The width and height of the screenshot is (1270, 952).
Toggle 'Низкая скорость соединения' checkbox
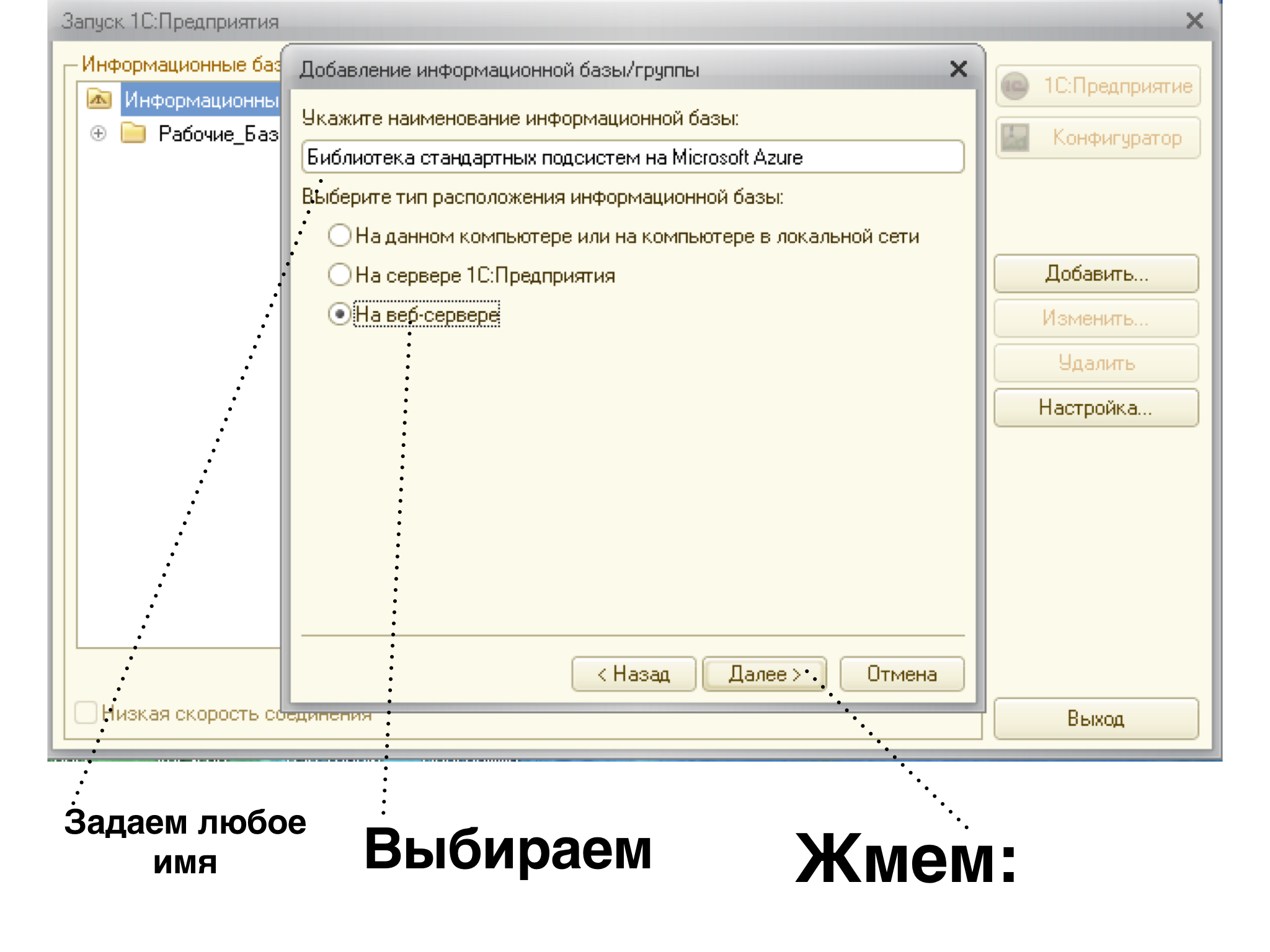point(86,713)
